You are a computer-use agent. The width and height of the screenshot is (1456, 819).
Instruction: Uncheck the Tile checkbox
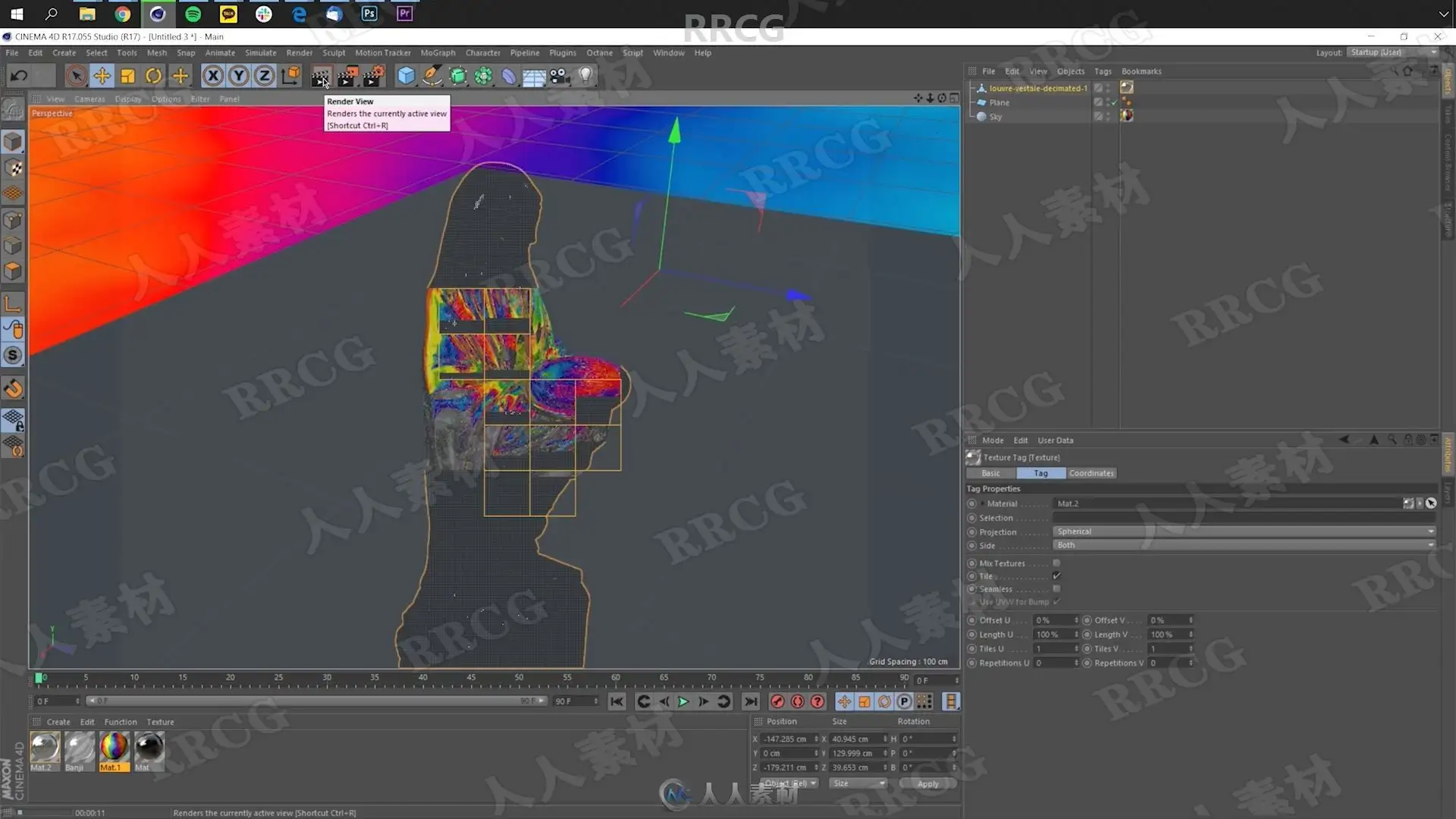pos(1056,576)
